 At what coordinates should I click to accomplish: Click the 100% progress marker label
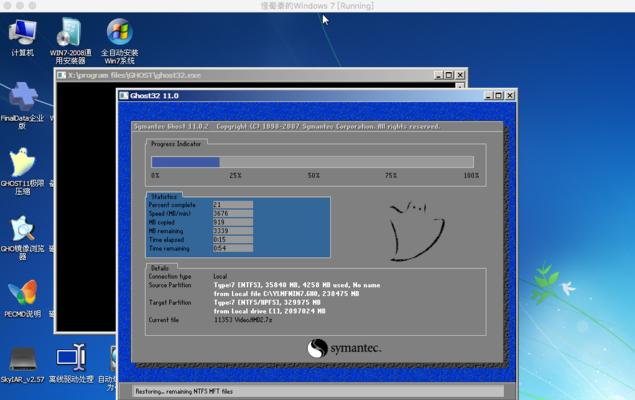[x=471, y=176]
